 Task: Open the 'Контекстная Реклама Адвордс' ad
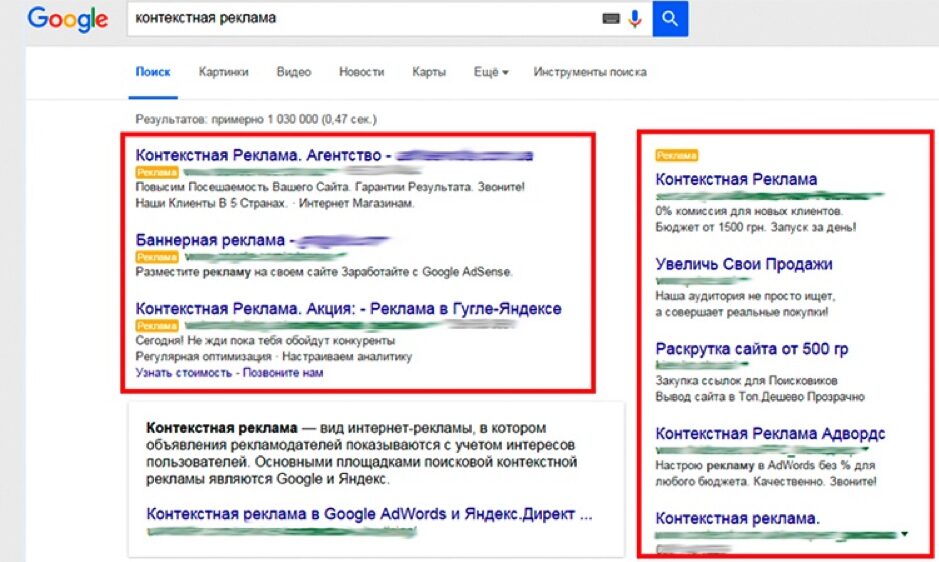tap(770, 433)
